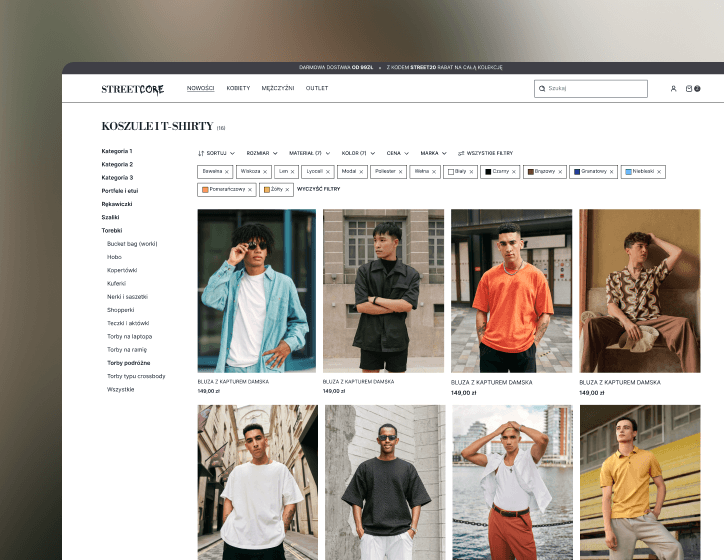Select Shopperki in the sidebar
724x560 pixels.
pos(120,310)
